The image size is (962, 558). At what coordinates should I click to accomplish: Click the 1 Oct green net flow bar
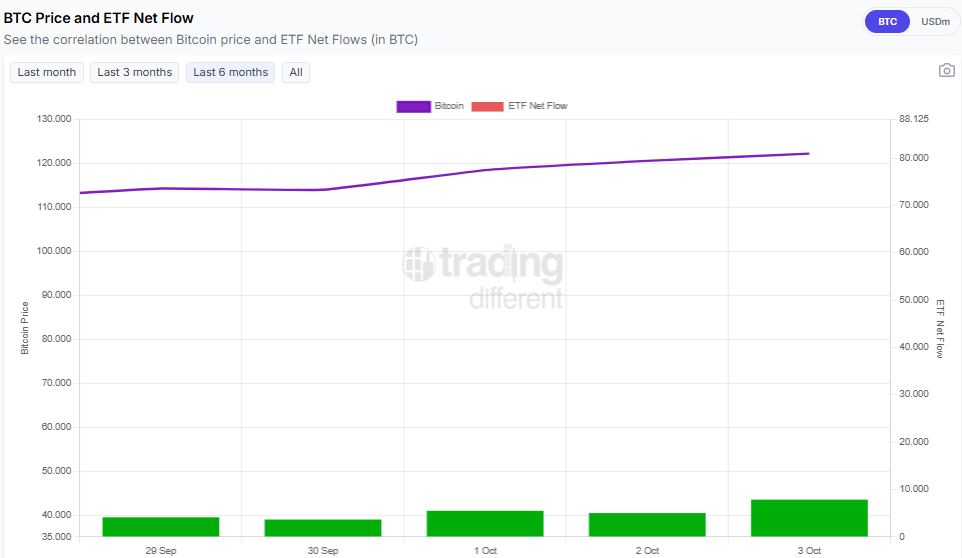(x=485, y=524)
